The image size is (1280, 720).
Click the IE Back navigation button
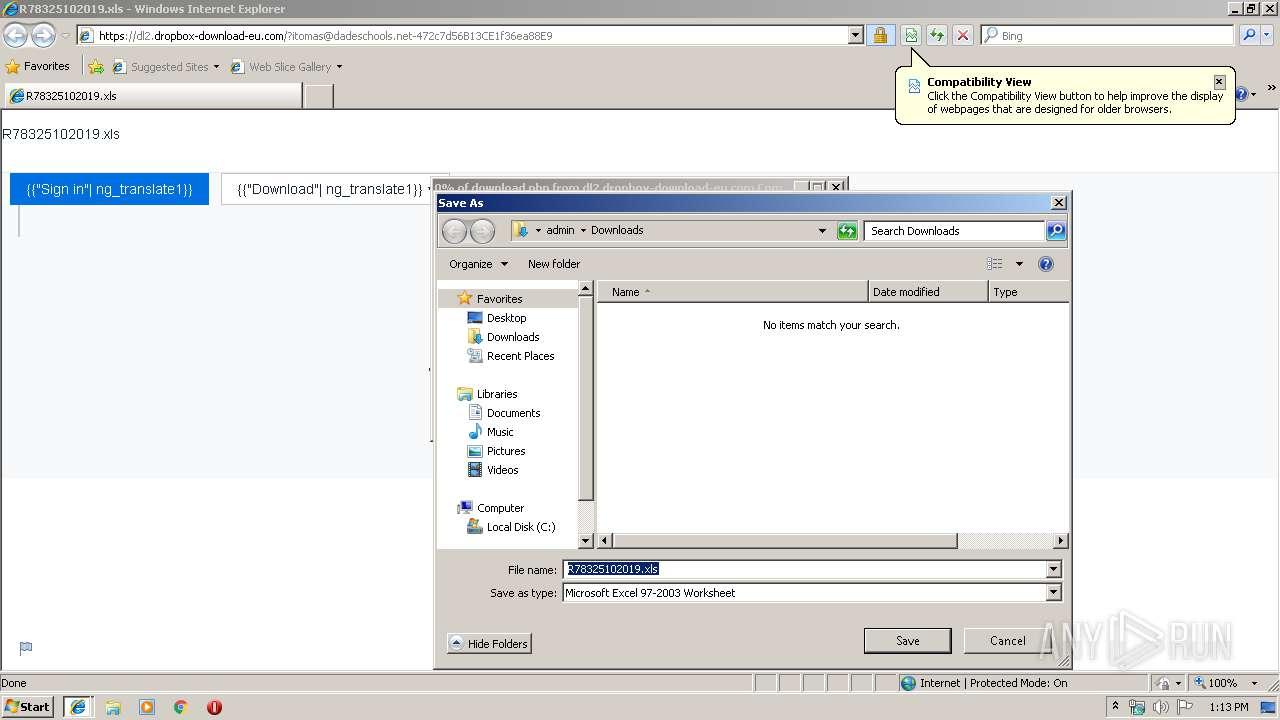coord(15,35)
